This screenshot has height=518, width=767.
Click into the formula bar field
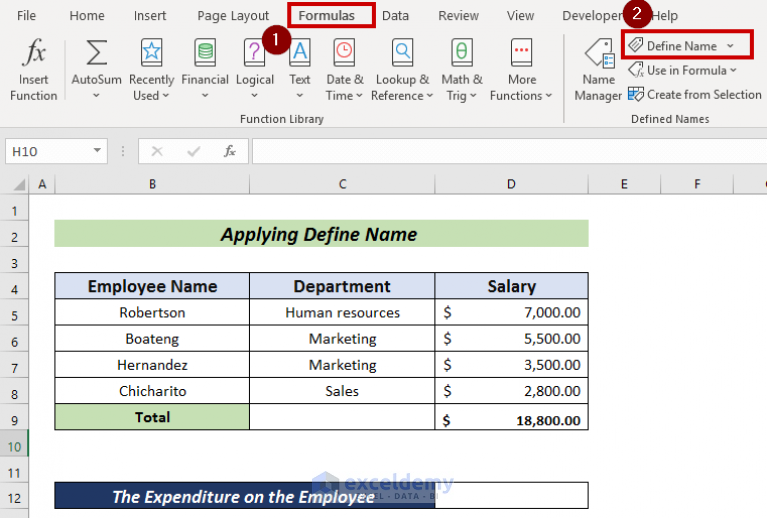pyautogui.click(x=509, y=151)
